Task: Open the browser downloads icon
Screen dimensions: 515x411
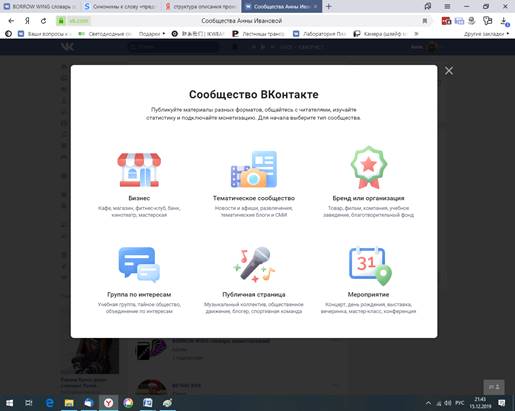Action: [504, 21]
